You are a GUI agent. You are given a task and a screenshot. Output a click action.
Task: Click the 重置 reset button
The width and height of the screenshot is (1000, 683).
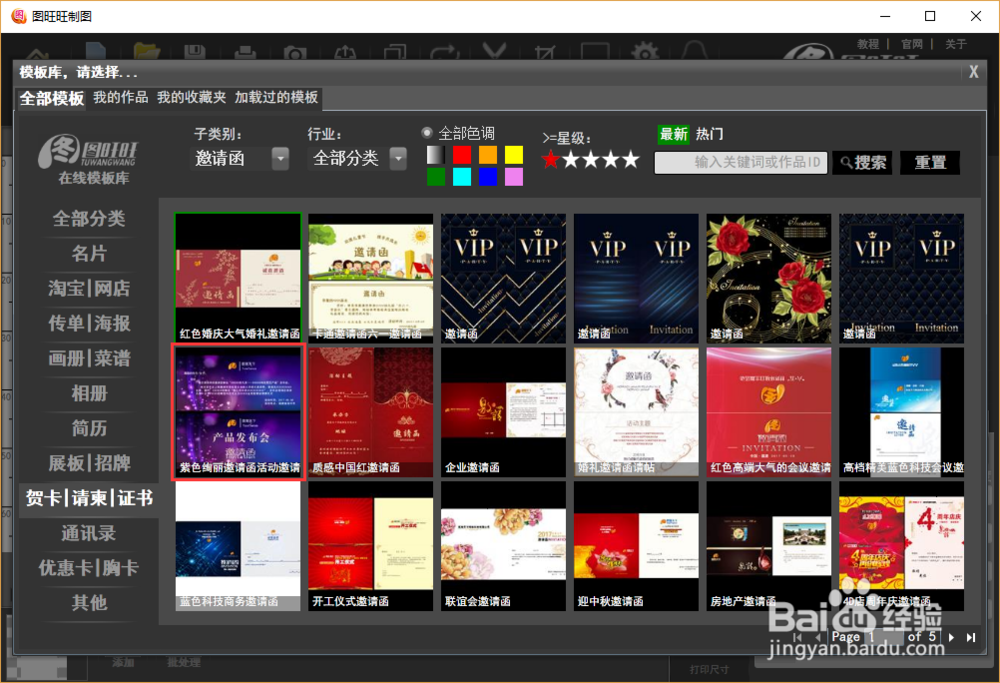tap(929, 162)
